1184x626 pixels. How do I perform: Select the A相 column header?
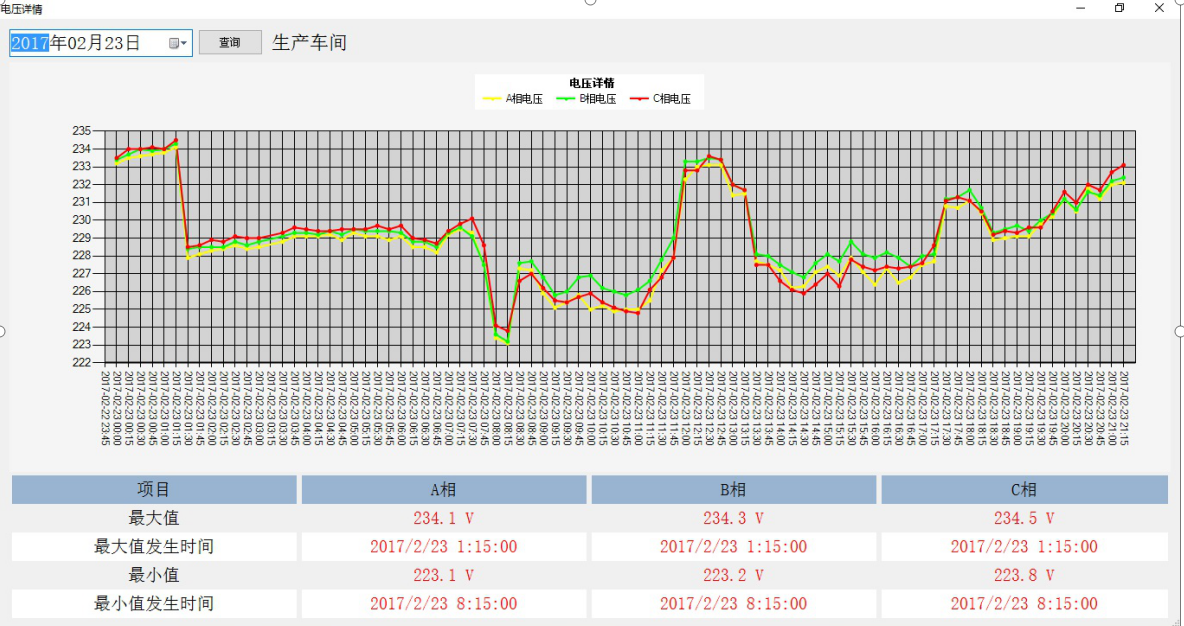(x=443, y=490)
